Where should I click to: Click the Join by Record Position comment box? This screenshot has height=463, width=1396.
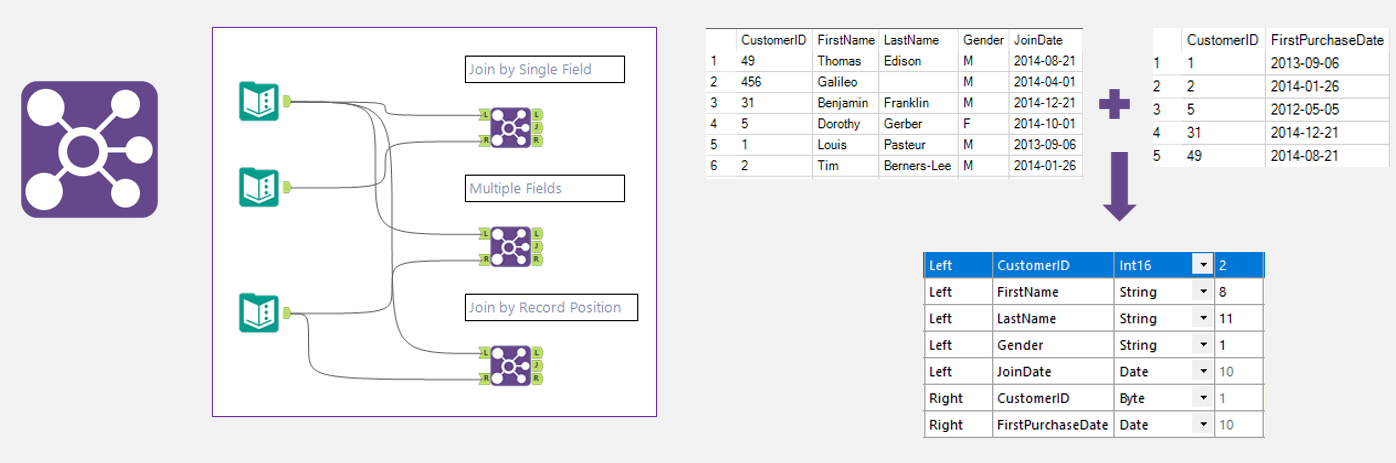click(x=551, y=307)
